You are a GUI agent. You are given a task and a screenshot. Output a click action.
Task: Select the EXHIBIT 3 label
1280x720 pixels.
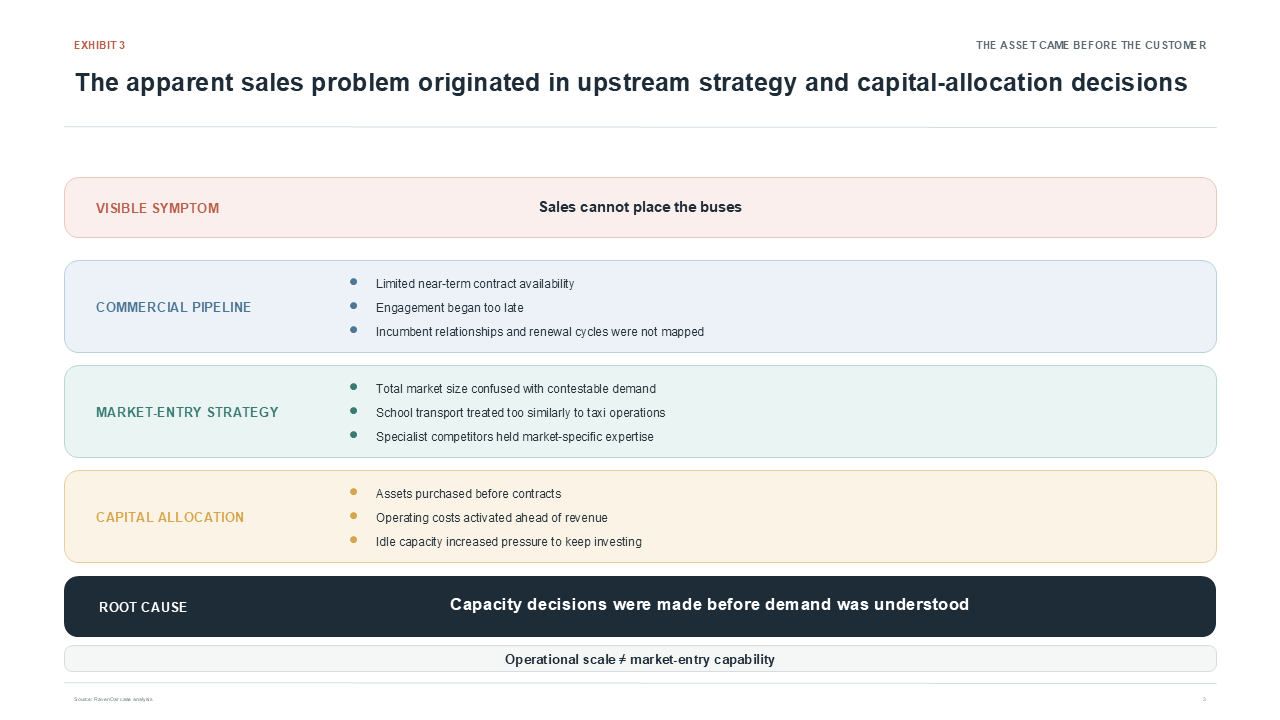point(100,46)
